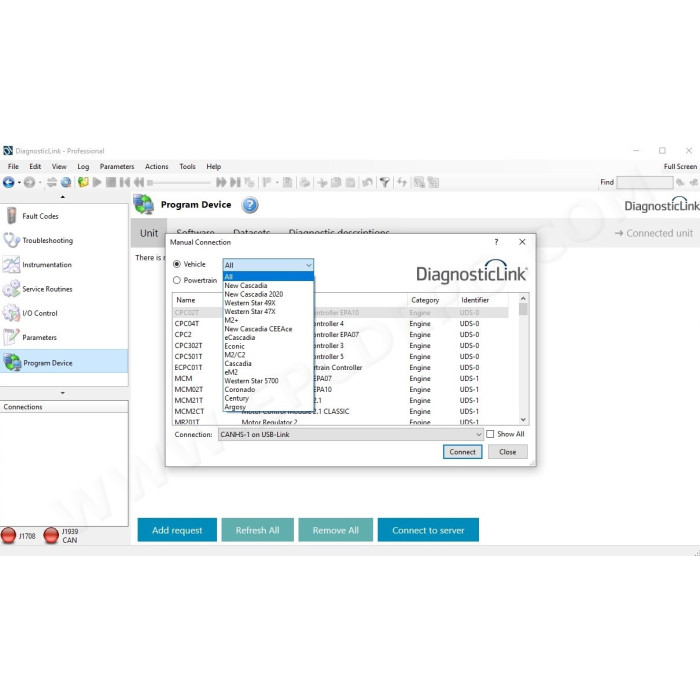Screen dimensions: 700x700
Task: Open the File menu
Action: pyautogui.click(x=13, y=167)
